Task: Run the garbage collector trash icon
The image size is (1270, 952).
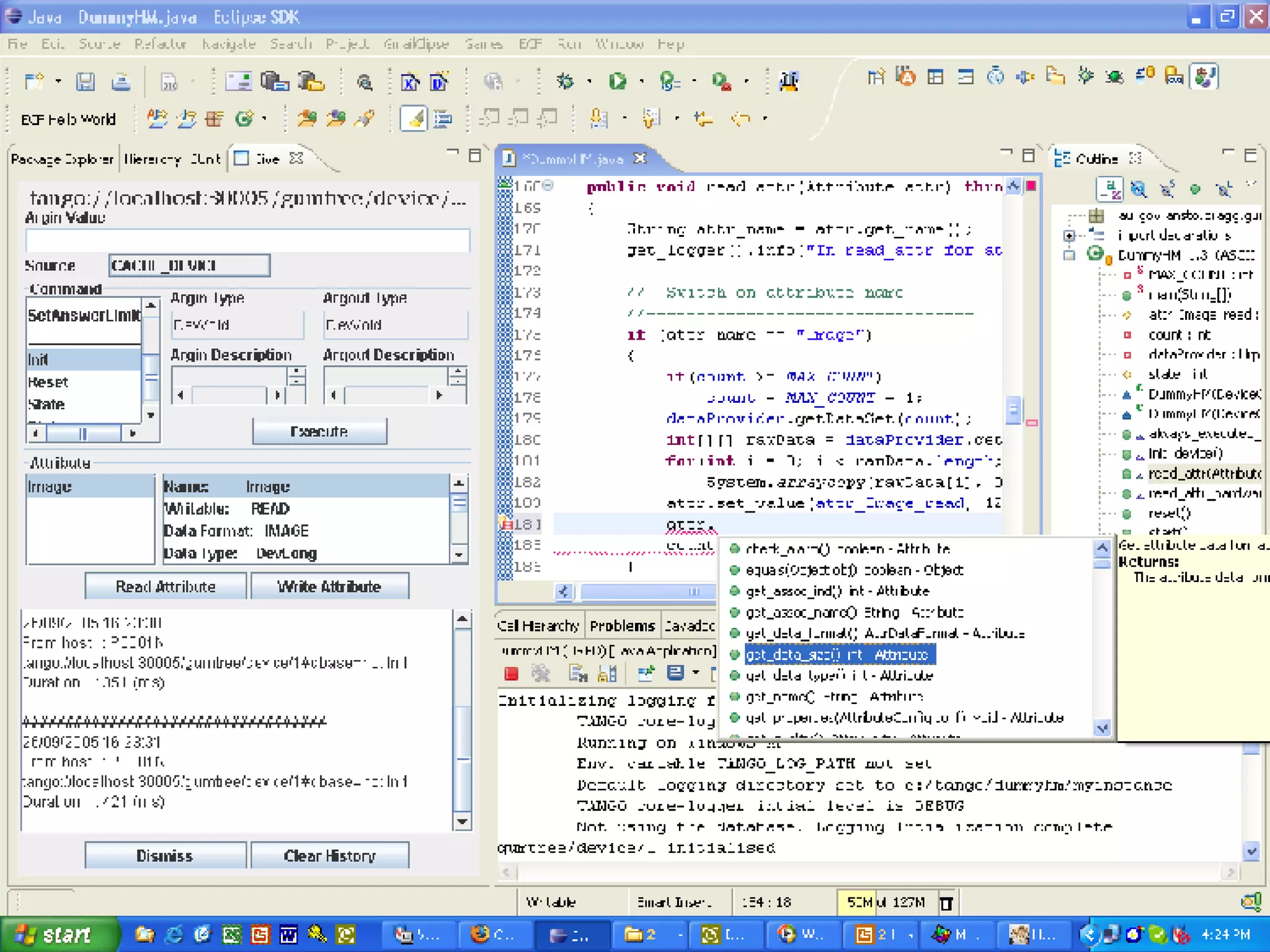Action: click(x=946, y=903)
